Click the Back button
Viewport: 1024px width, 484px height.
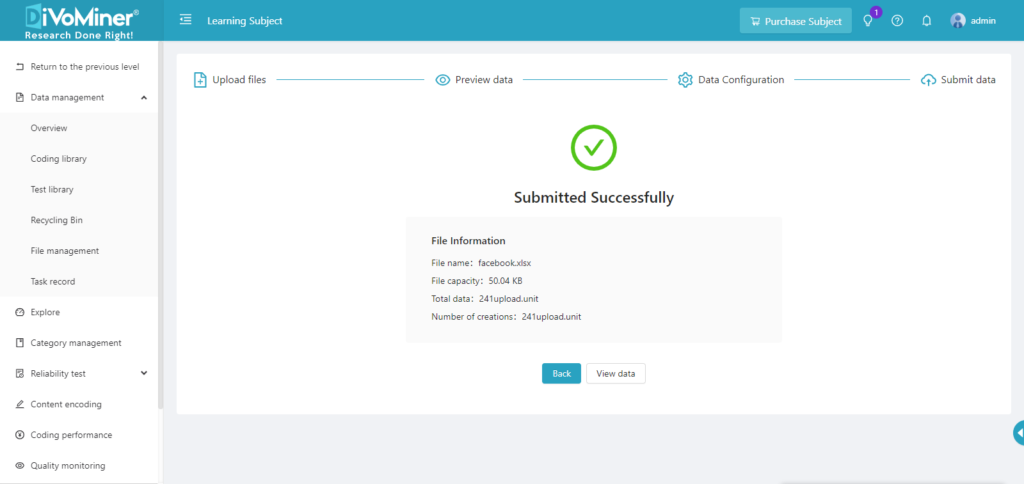point(561,374)
